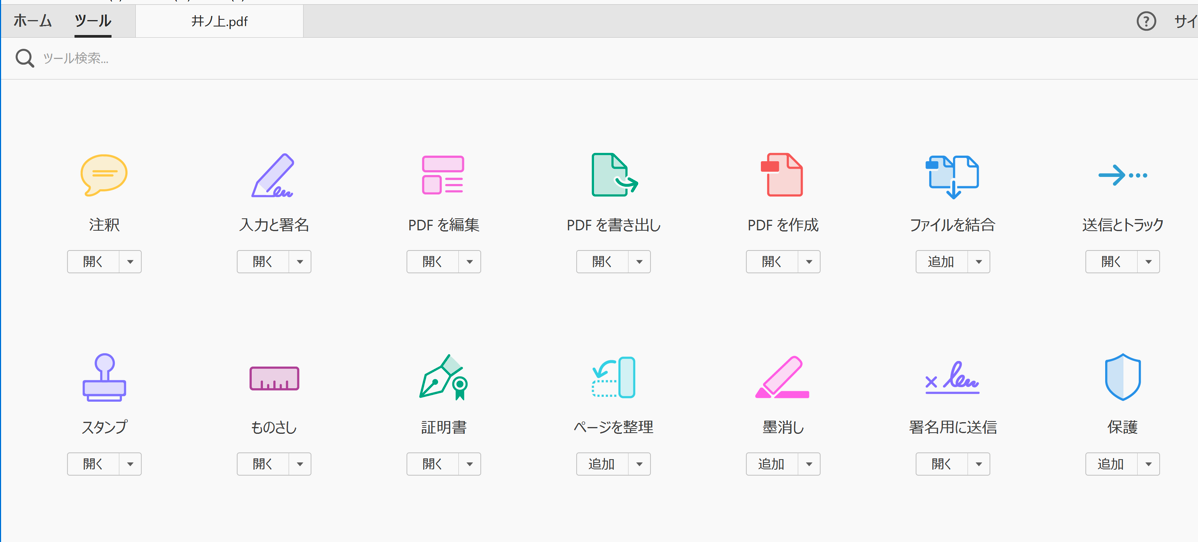This screenshot has width=1198, height=542.
Task: Switch to the ホーム tab
Action: [x=33, y=21]
